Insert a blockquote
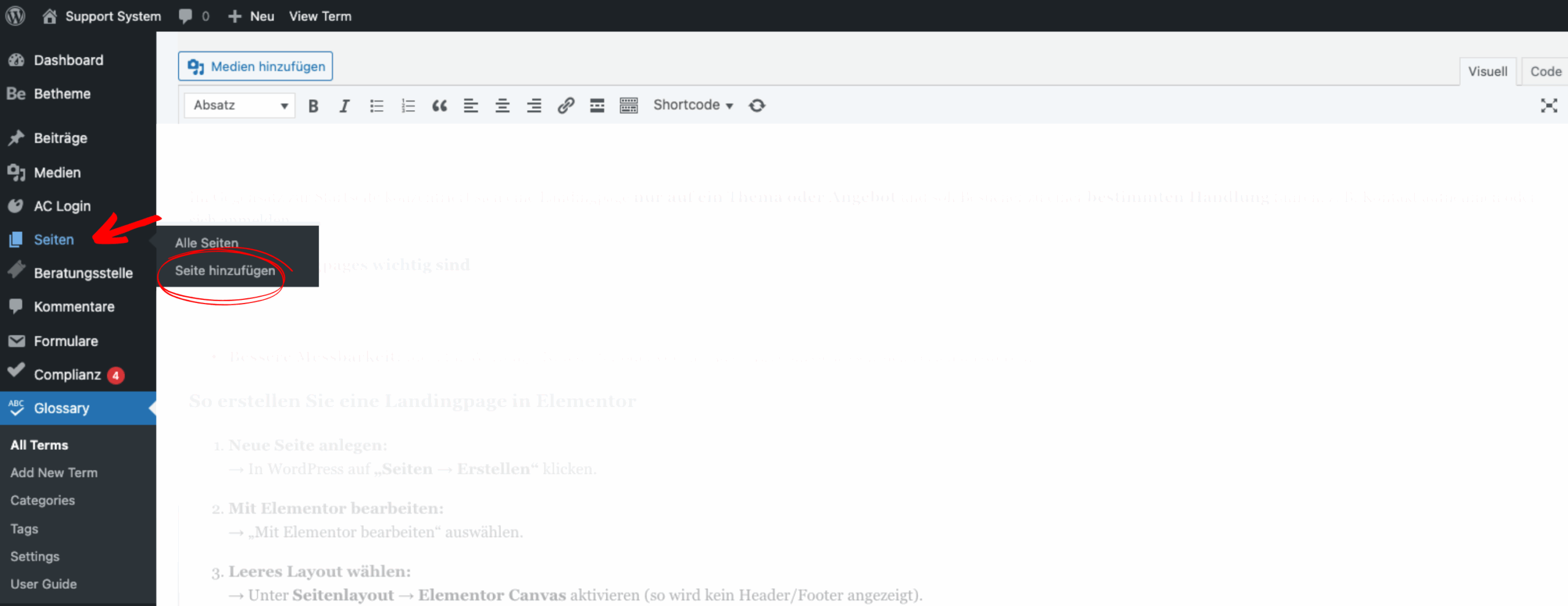The width and height of the screenshot is (1568, 606). click(440, 105)
